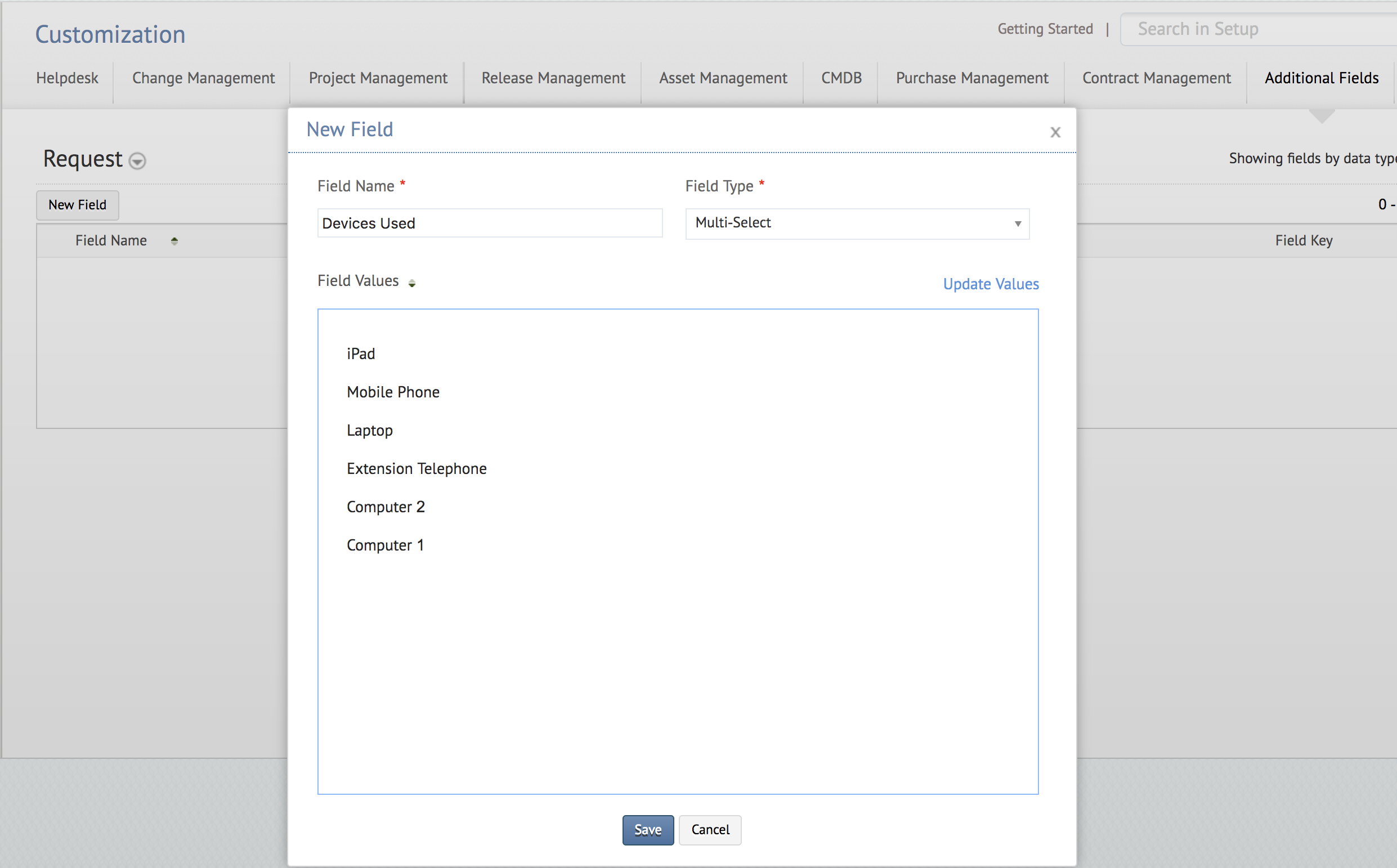Sort by Field Name column arrow
The width and height of the screenshot is (1397, 868).
(174, 241)
